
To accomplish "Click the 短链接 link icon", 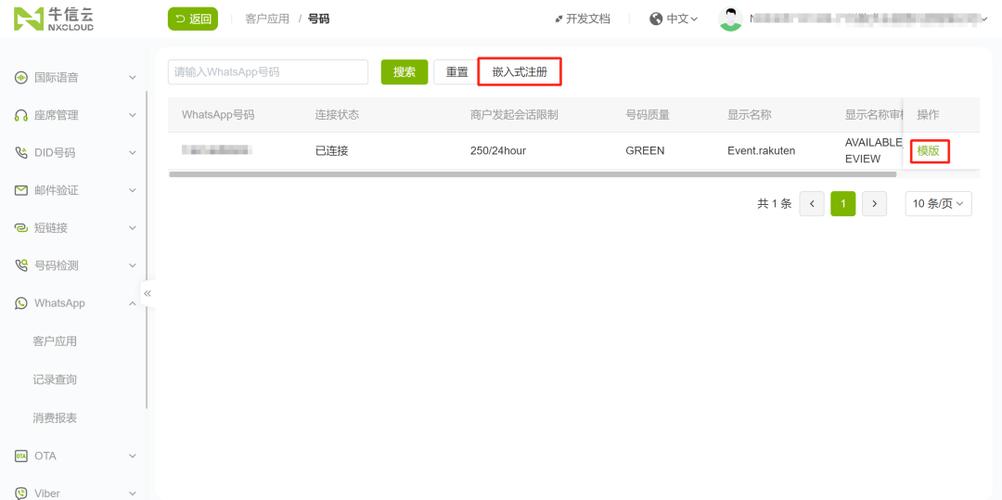I will 21,228.
